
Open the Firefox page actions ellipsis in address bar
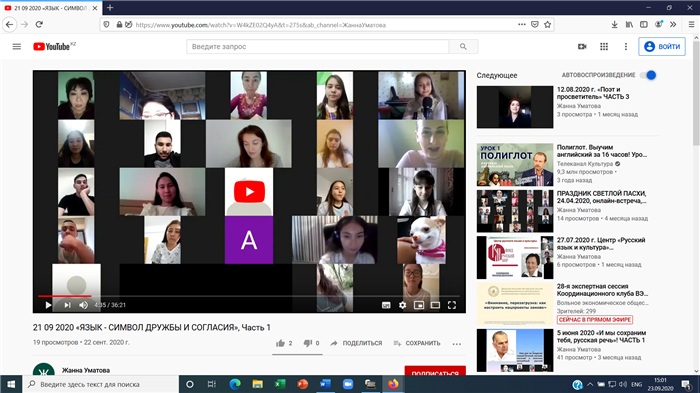tap(522, 25)
